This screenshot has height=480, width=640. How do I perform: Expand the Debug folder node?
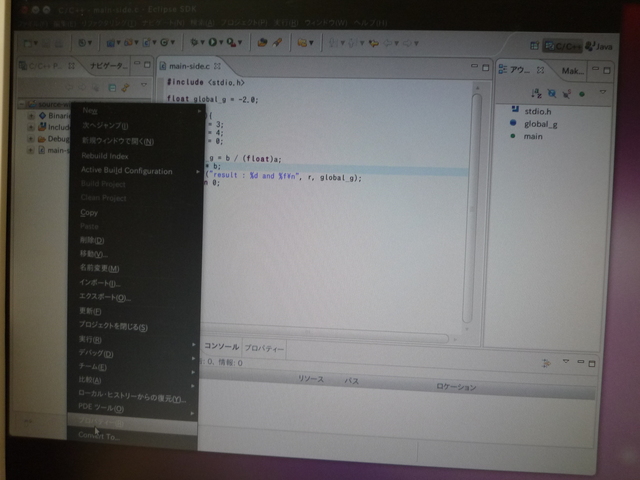(29, 140)
